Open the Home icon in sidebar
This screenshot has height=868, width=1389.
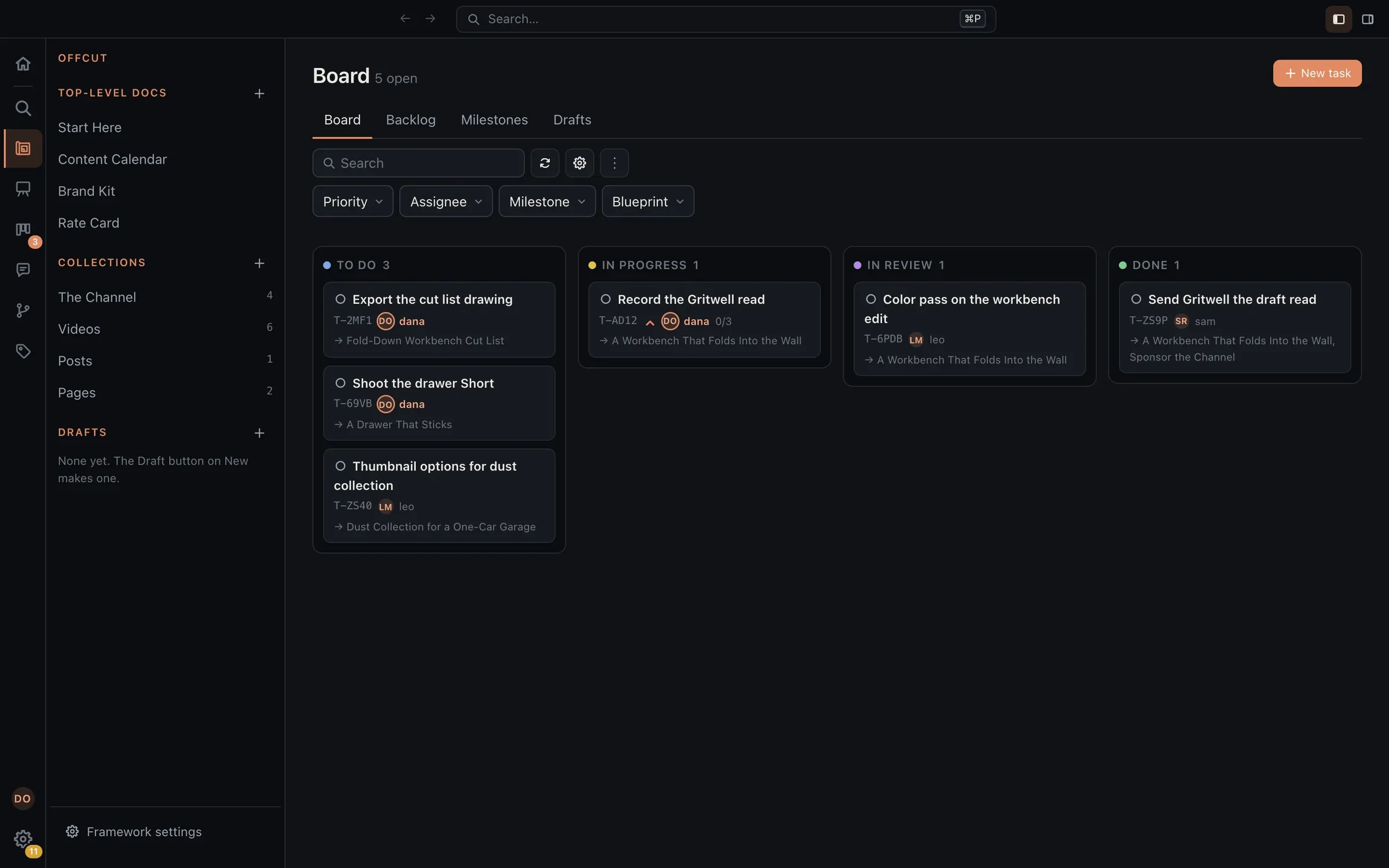click(23, 64)
